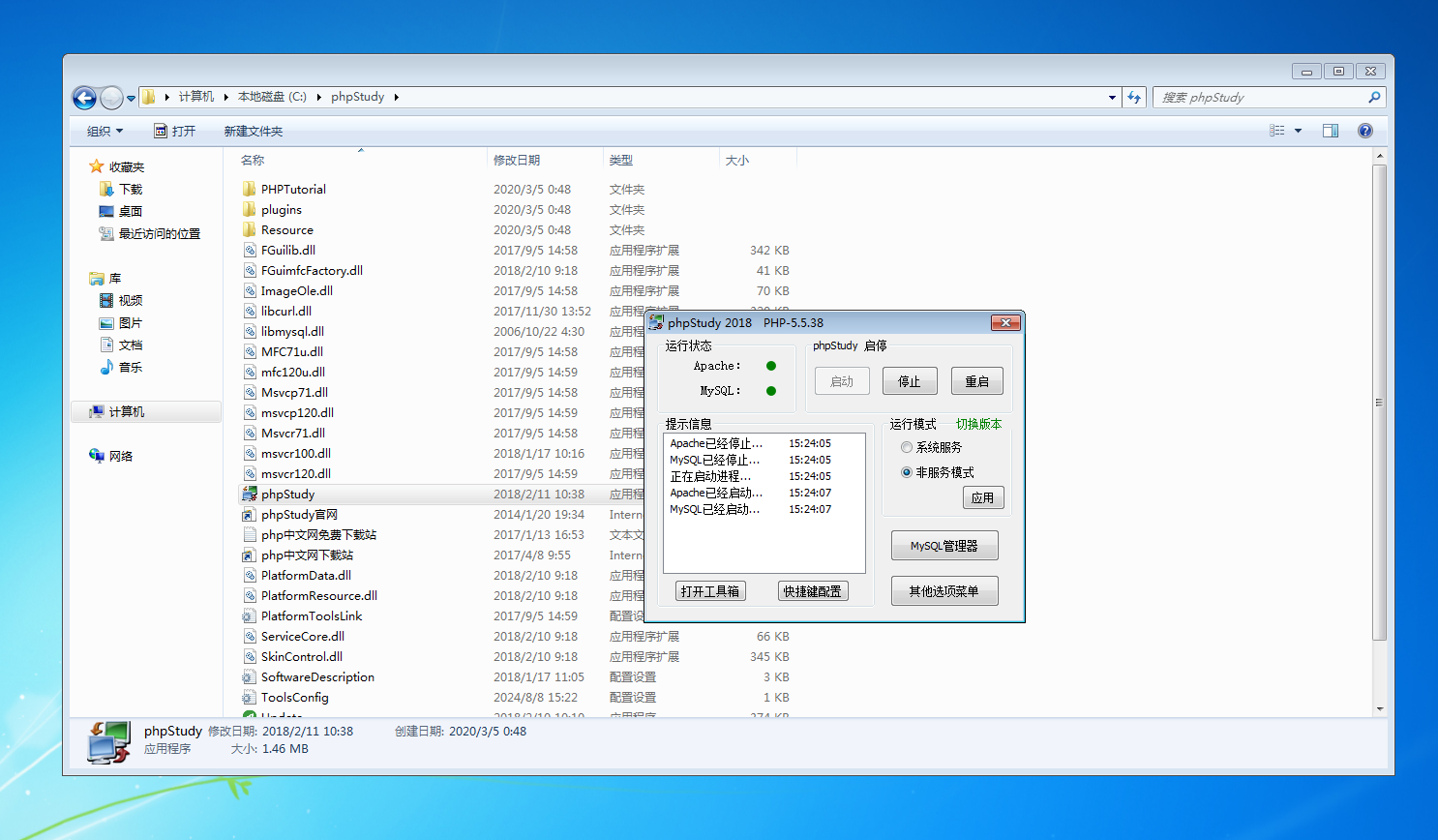The height and width of the screenshot is (840, 1438).
Task: Select the phpStudy application file icon
Action: click(x=250, y=495)
